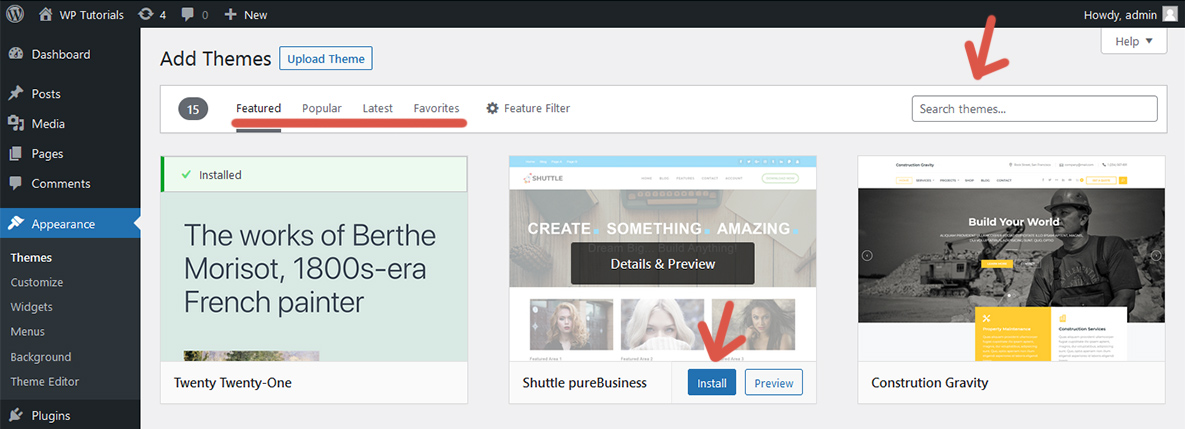This screenshot has width=1185, height=429.
Task: Focus the Search themes field
Action: point(1035,109)
